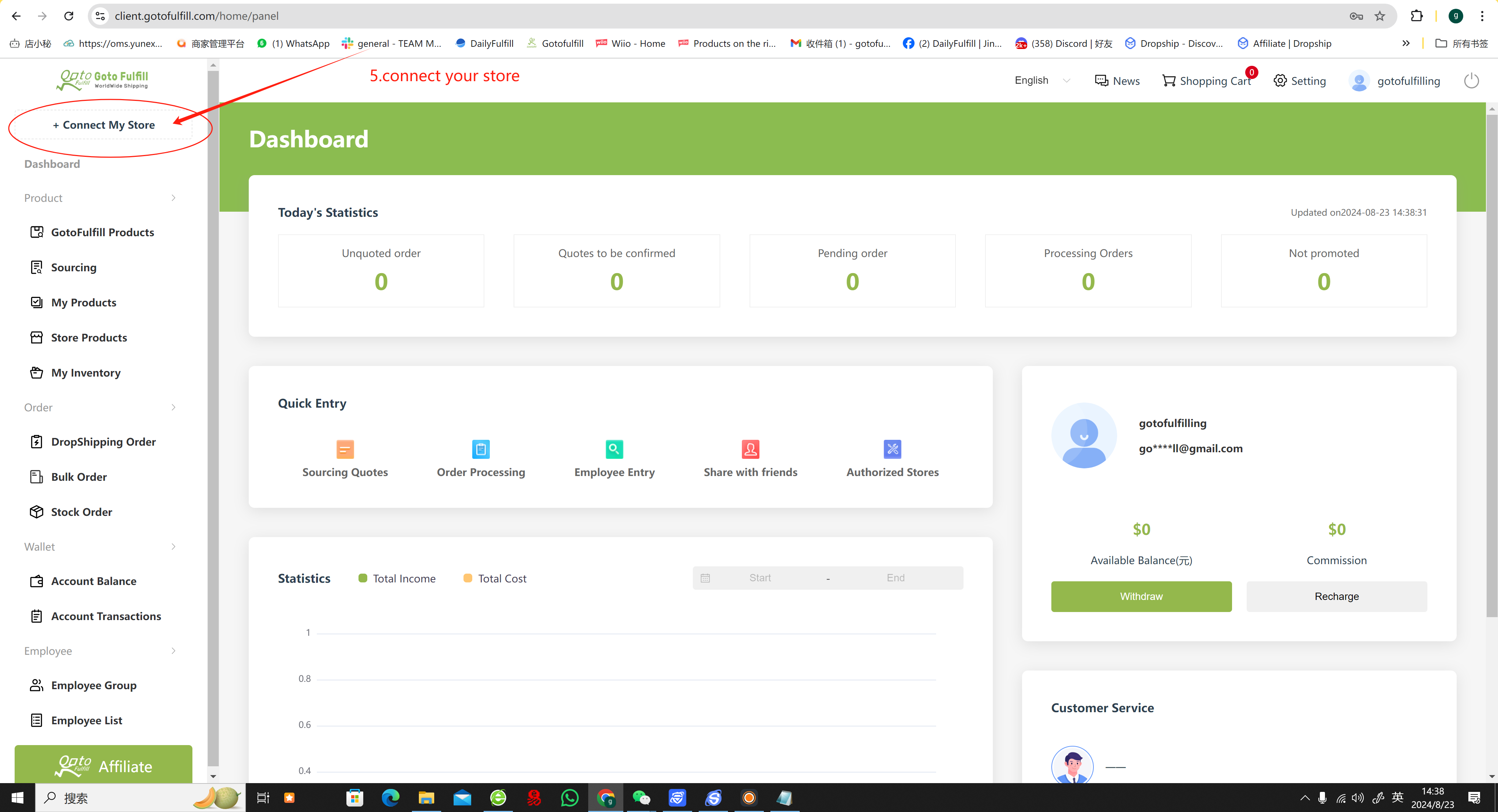Collapse the Employee section chevron
The height and width of the screenshot is (812, 1498).
(173, 651)
